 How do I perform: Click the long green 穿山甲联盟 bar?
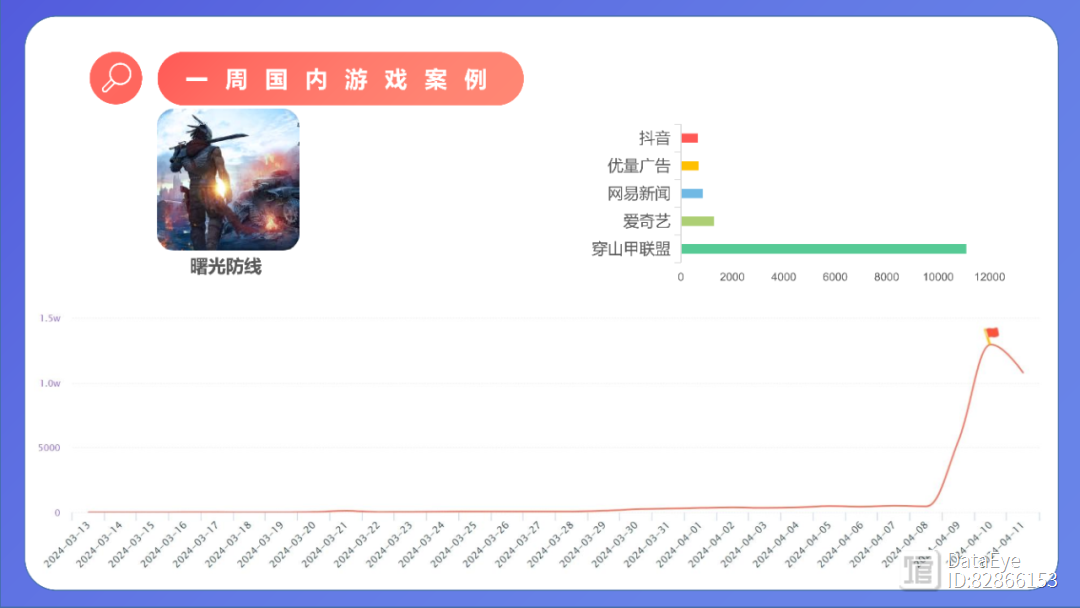[x=824, y=249]
